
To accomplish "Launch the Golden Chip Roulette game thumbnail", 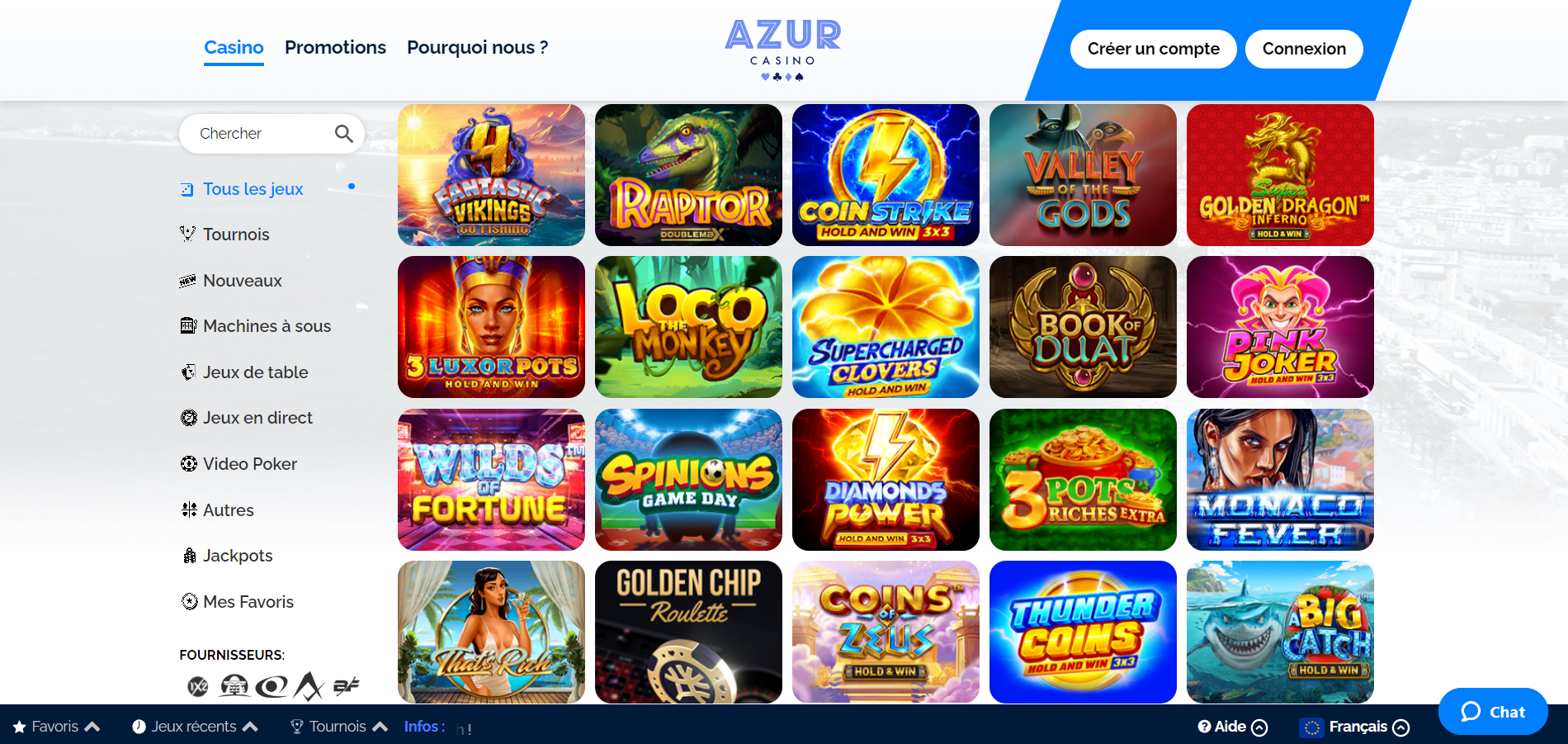I will click(688, 632).
